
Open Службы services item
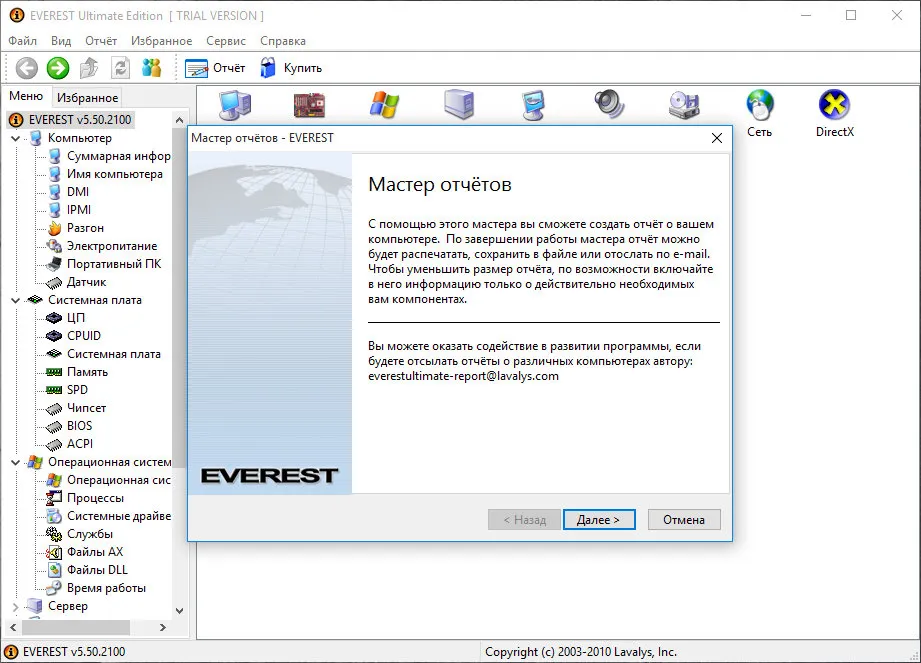[79, 534]
